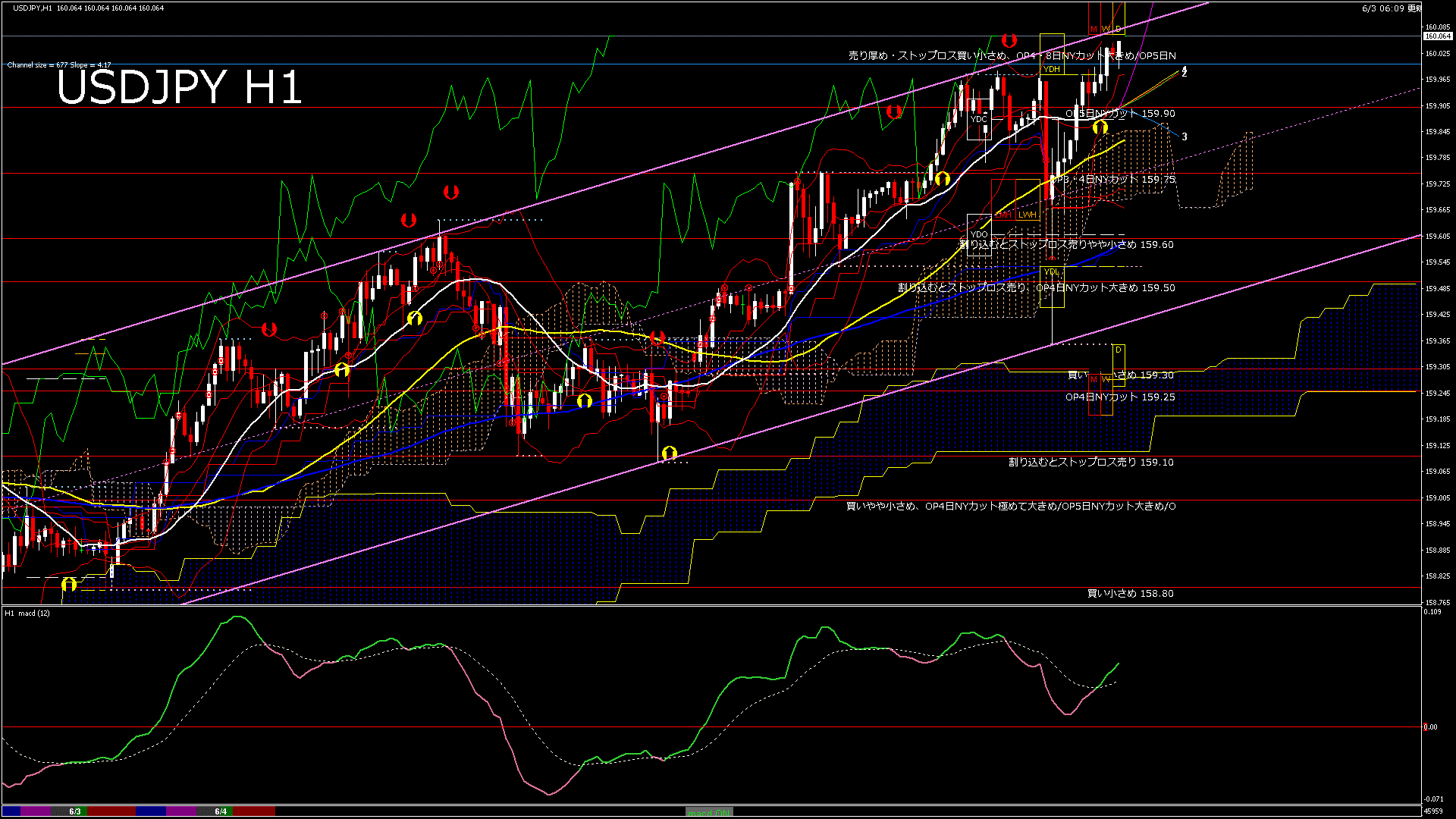Select the OP4日NYカット 159.25 label
Screen dimensions: 1456x819
point(1120,397)
